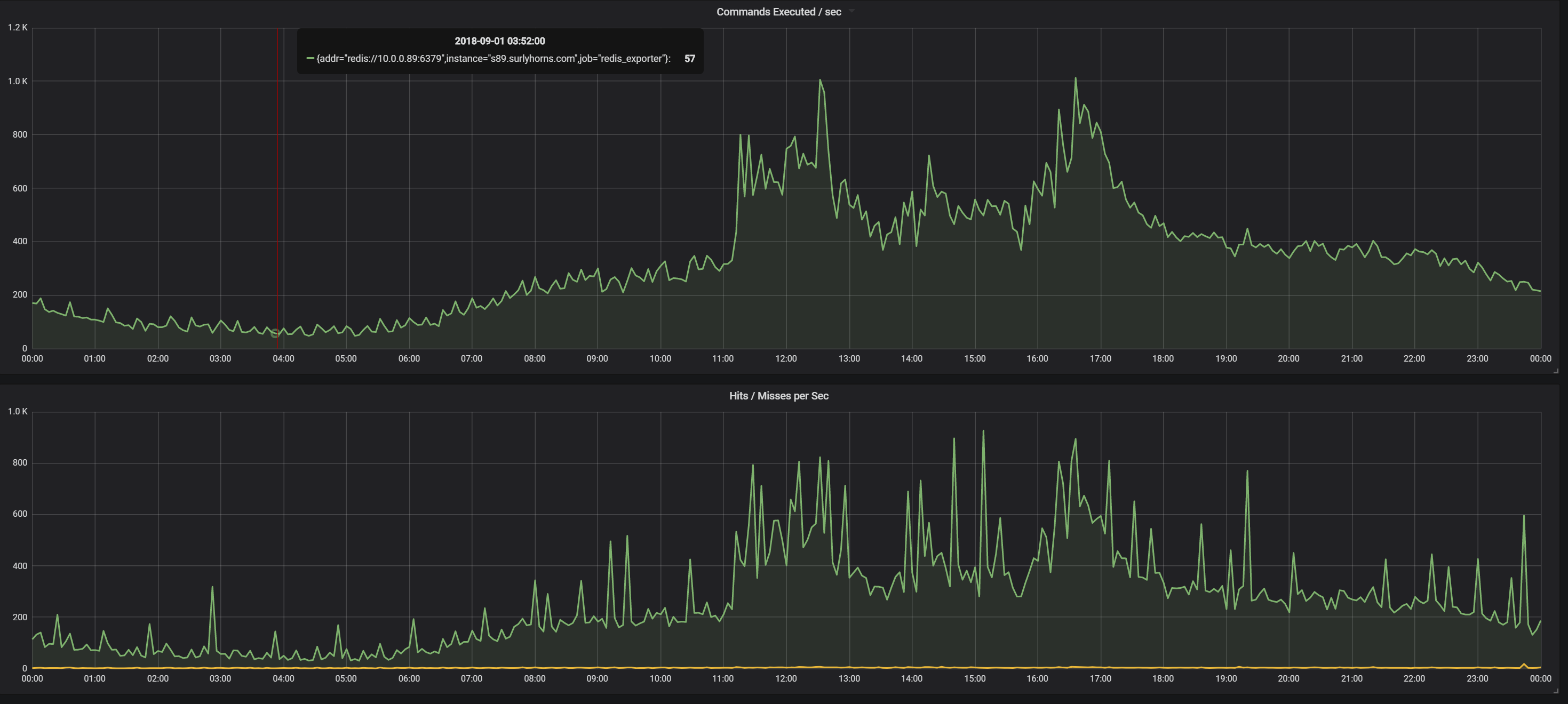Click the 'Hits / Misses per Sec' panel title
The image size is (1568, 704).
tap(778, 396)
